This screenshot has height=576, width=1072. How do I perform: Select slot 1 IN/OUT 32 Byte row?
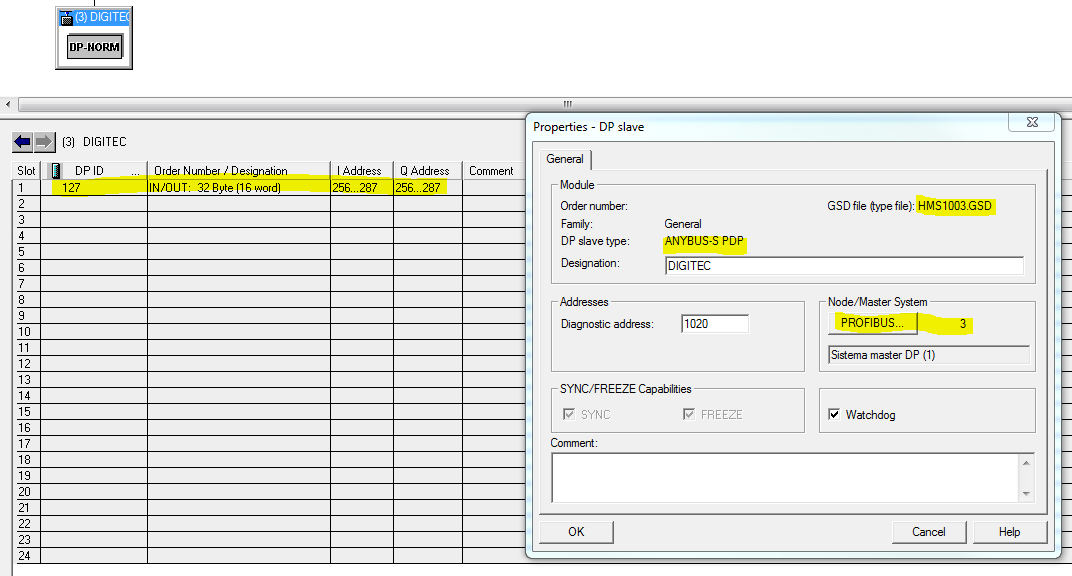238,187
